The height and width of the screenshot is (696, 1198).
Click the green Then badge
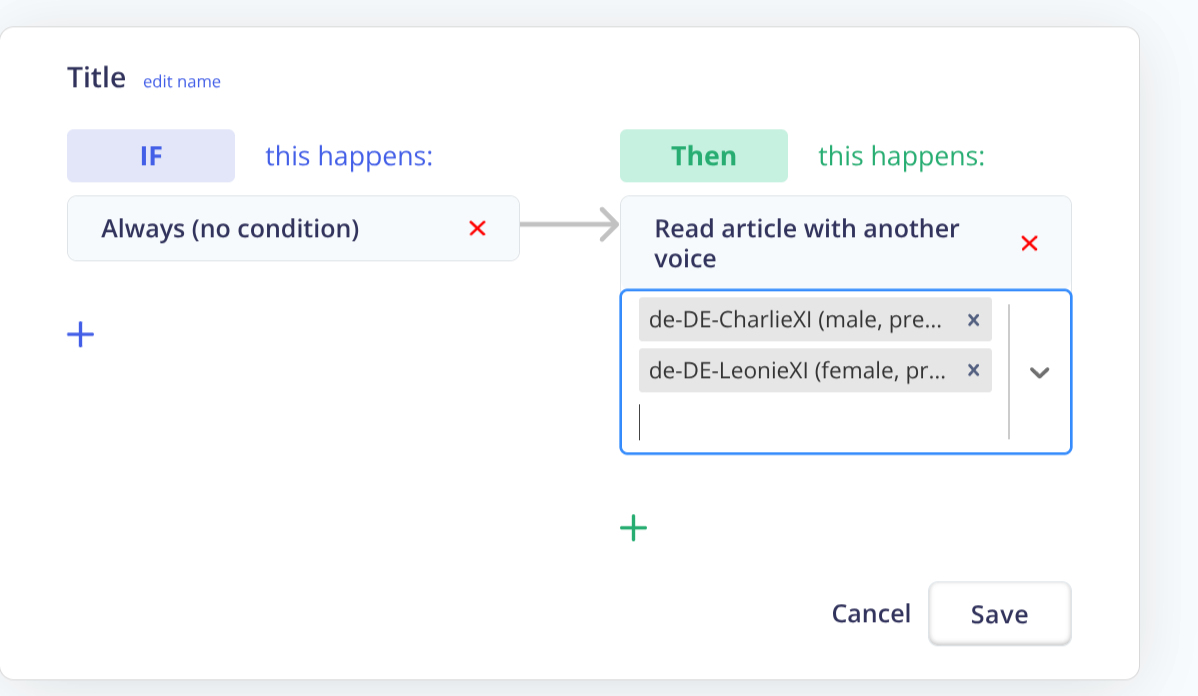(x=704, y=156)
